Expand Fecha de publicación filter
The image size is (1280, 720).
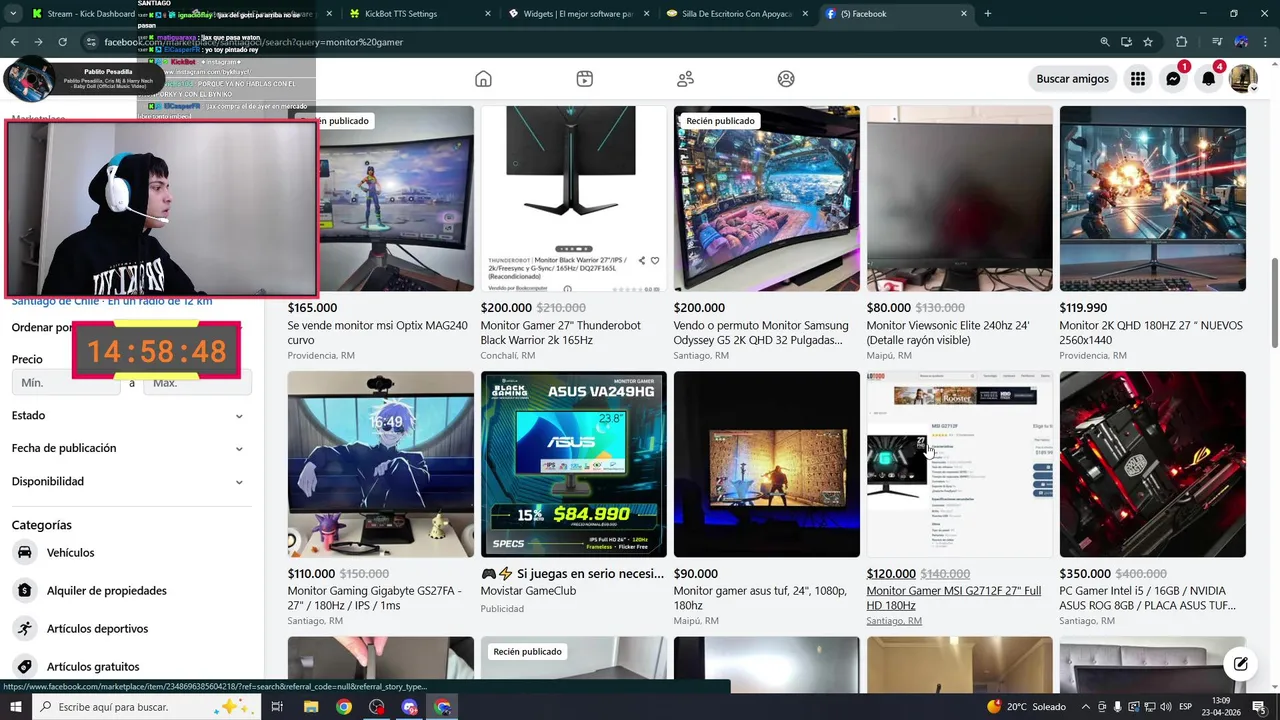[x=128, y=449]
